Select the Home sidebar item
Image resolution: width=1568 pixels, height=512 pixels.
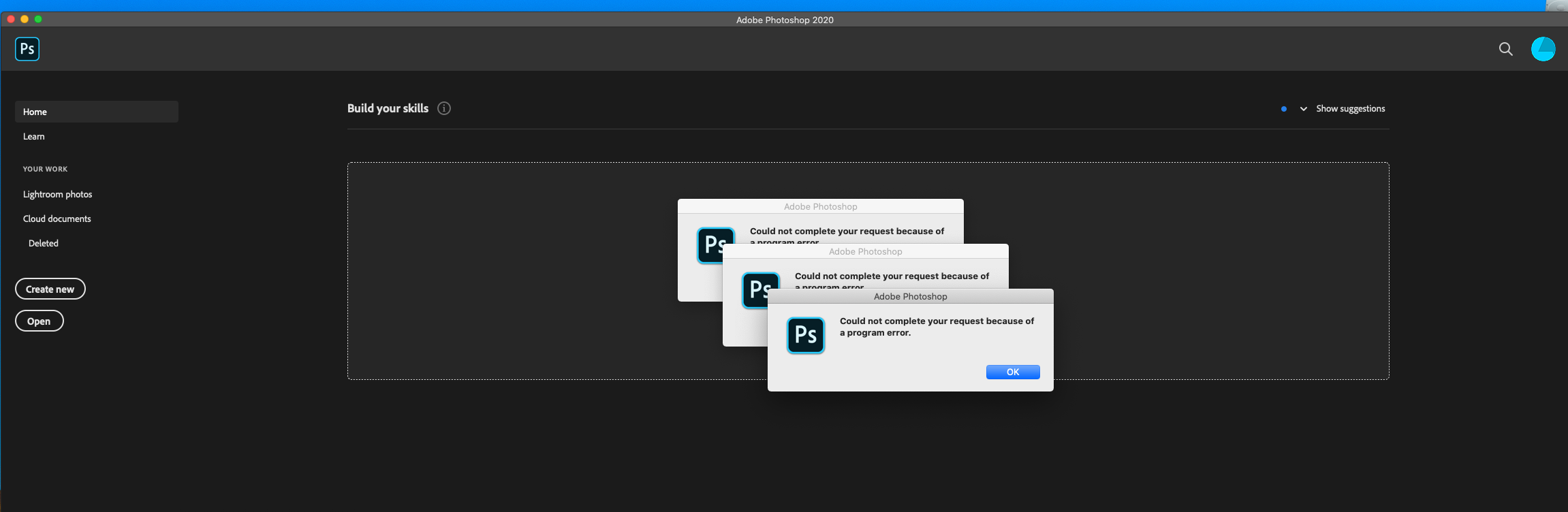click(97, 112)
